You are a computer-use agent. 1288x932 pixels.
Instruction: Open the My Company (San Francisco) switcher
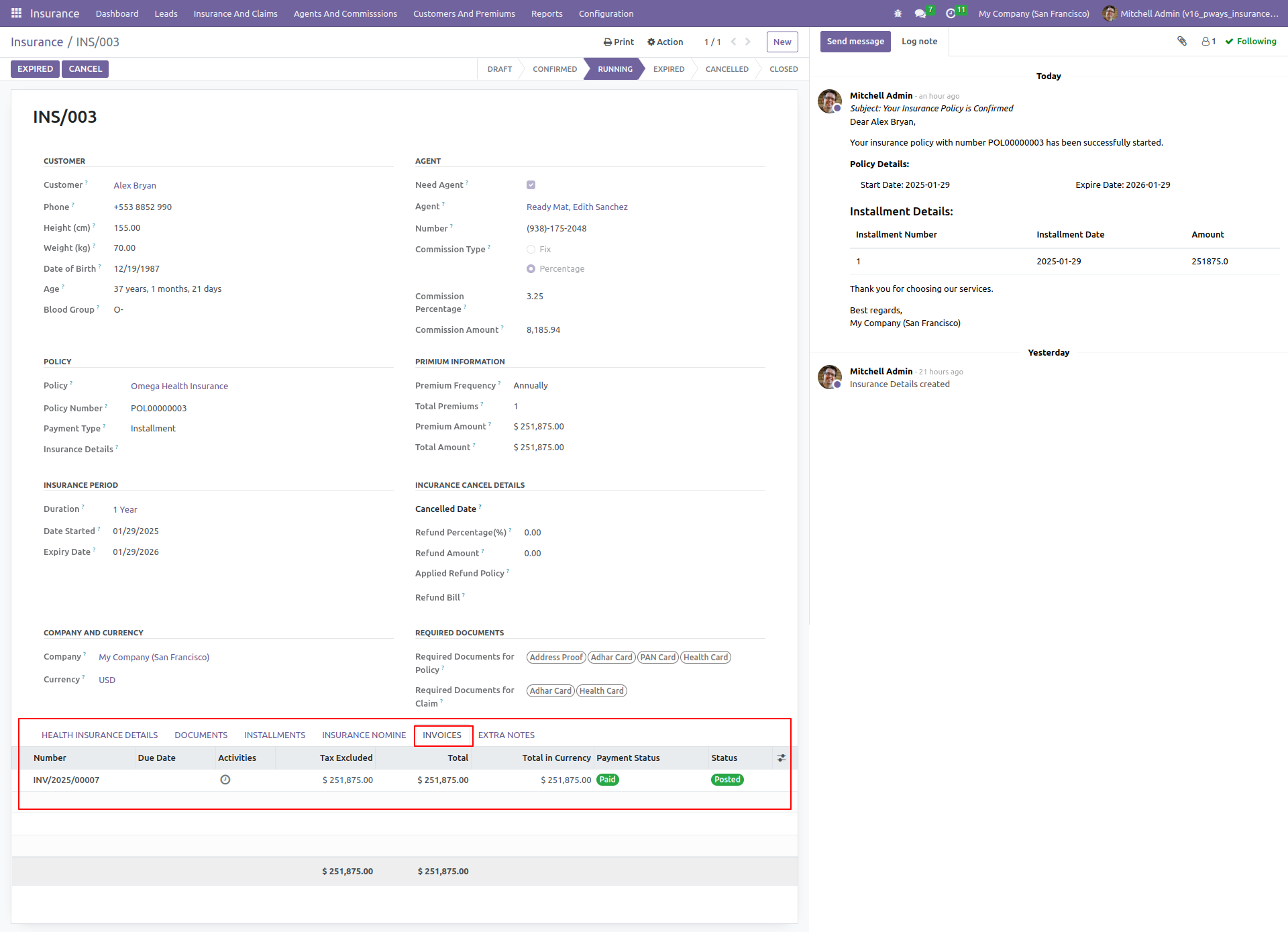coord(1034,13)
